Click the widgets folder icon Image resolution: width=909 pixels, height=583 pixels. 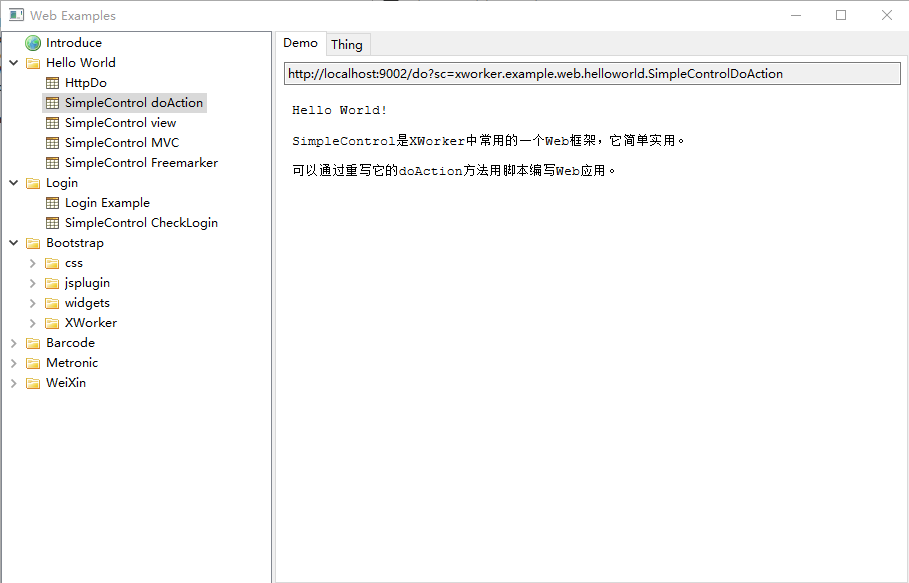52,303
